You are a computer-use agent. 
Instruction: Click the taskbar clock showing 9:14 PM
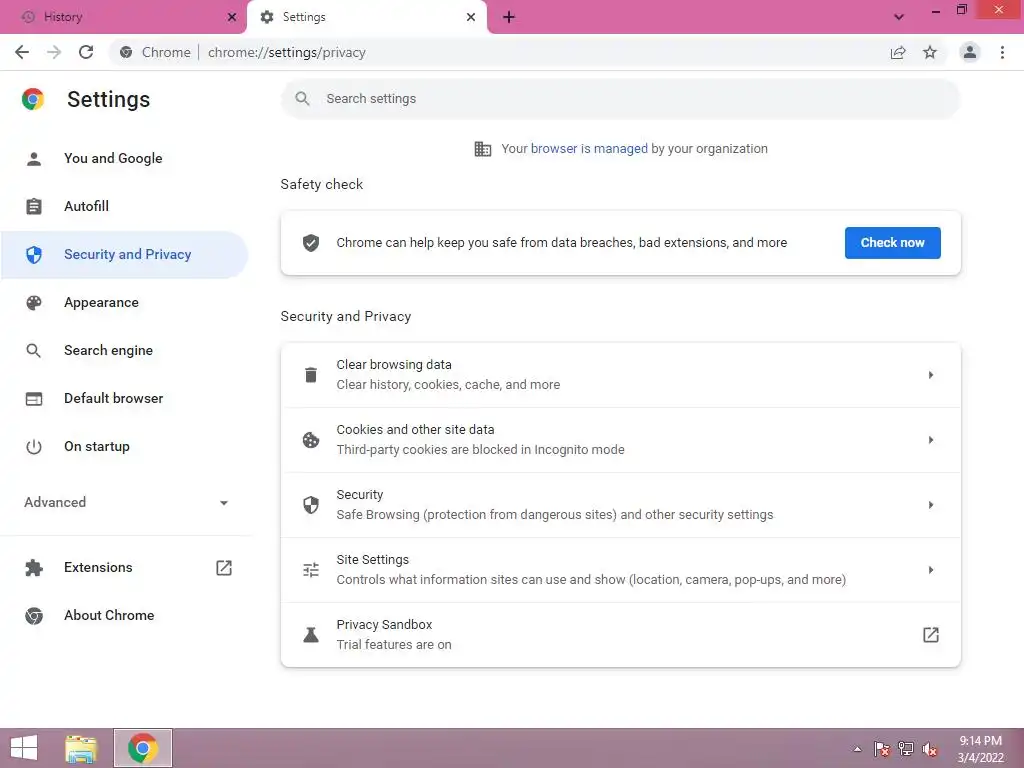[x=980, y=749]
